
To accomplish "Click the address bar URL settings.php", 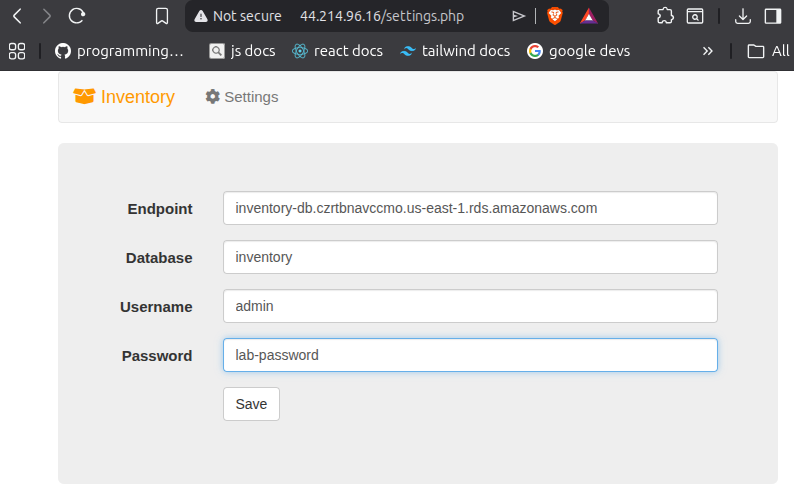I will 382,16.
